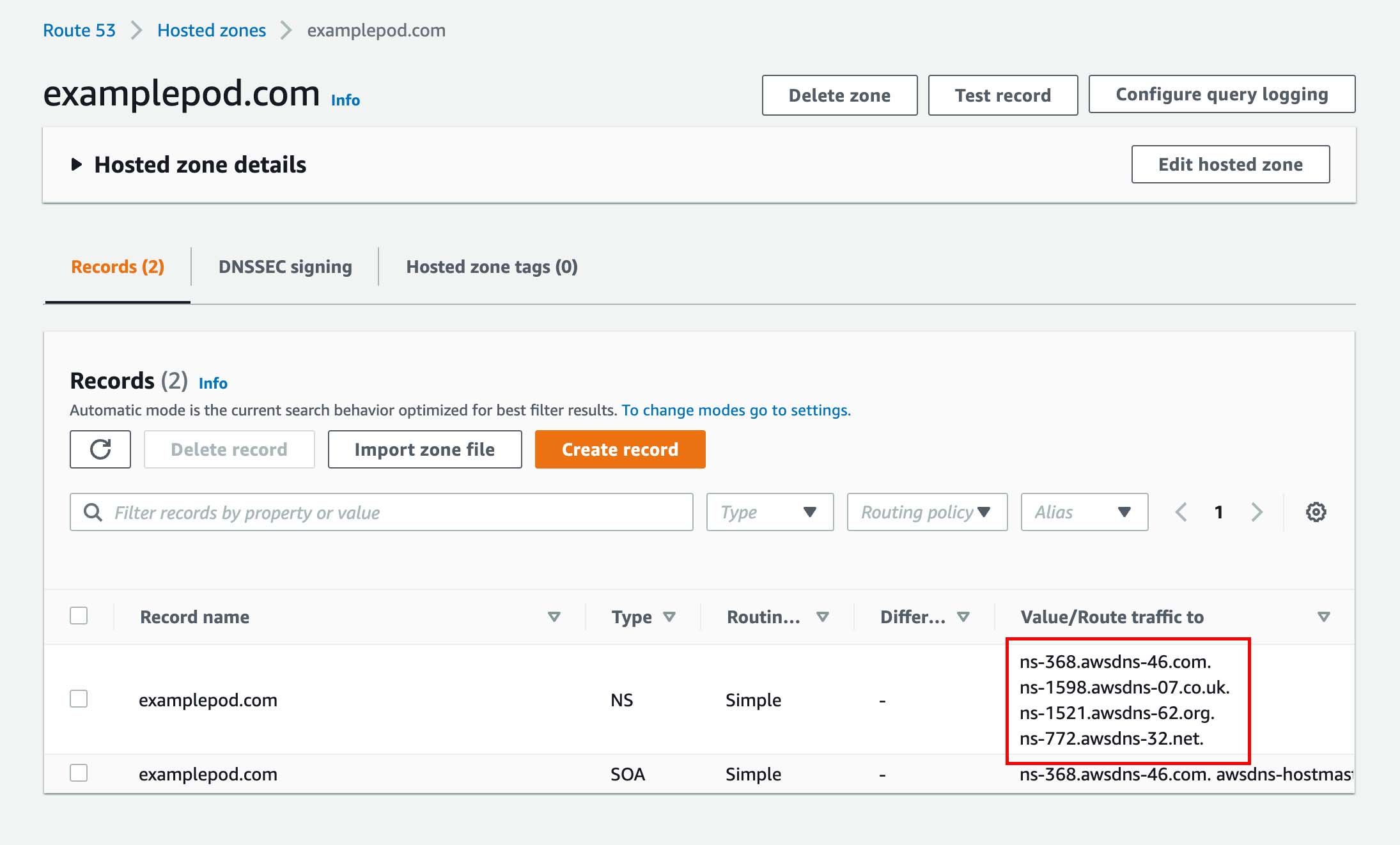Image resolution: width=1400 pixels, height=845 pixels.
Task: Check the SOA record examplepod.com checkbox
Action: point(79,773)
